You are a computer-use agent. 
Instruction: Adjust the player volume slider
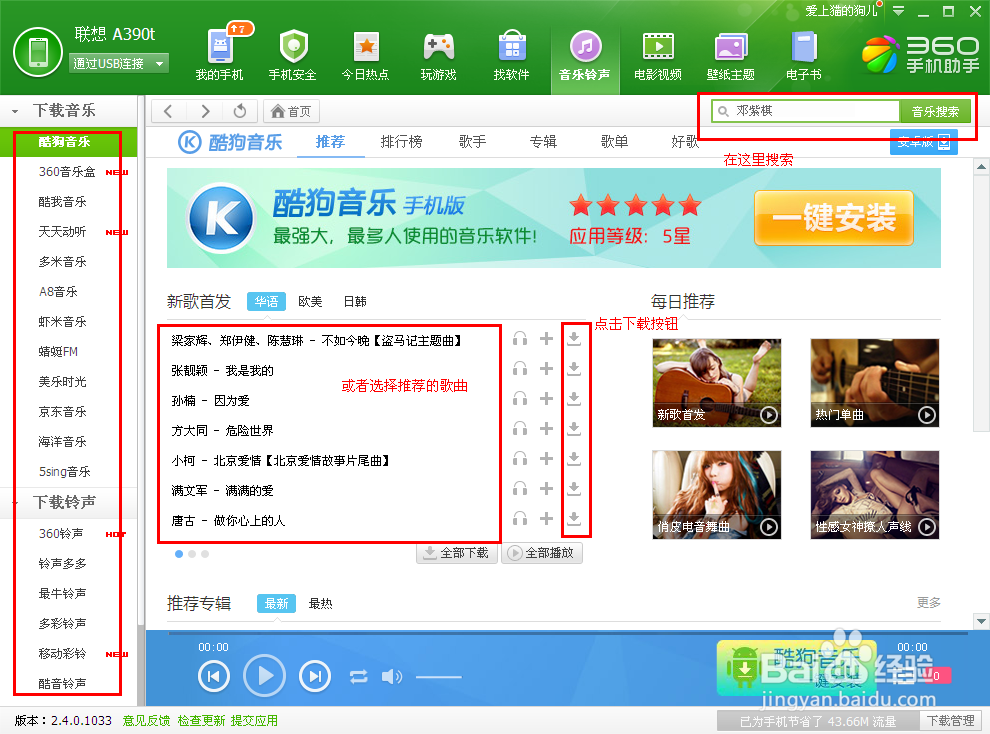coord(439,677)
